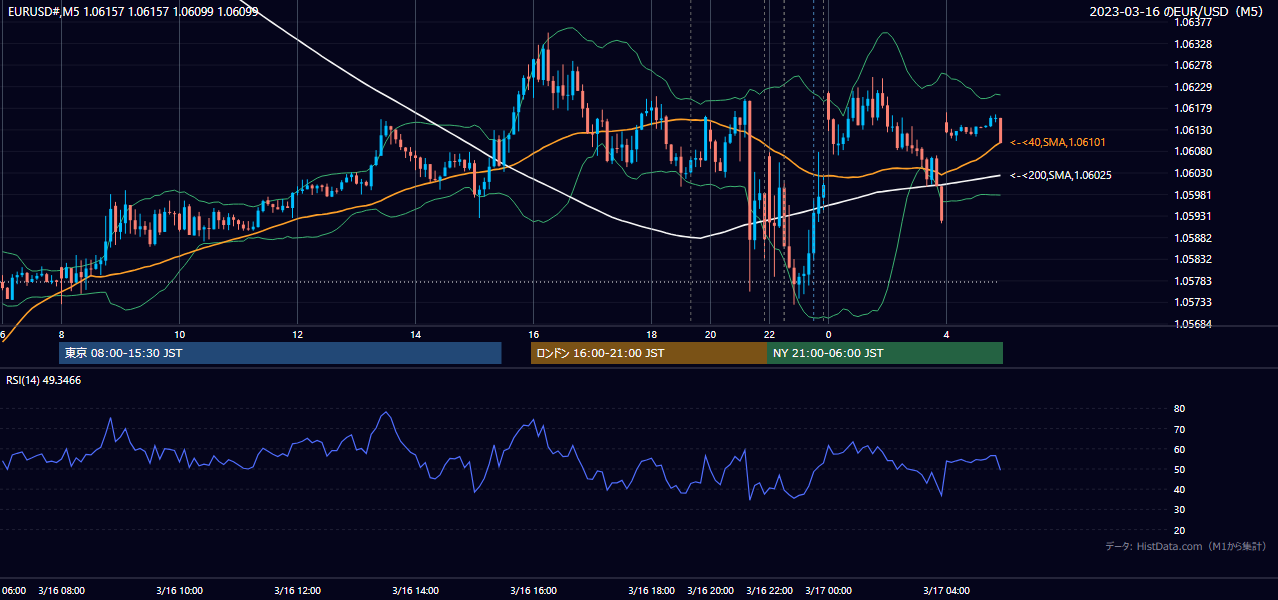Click the 1.06030 price axis label
Image resolution: width=1278 pixels, height=600 pixels.
pos(1193,174)
